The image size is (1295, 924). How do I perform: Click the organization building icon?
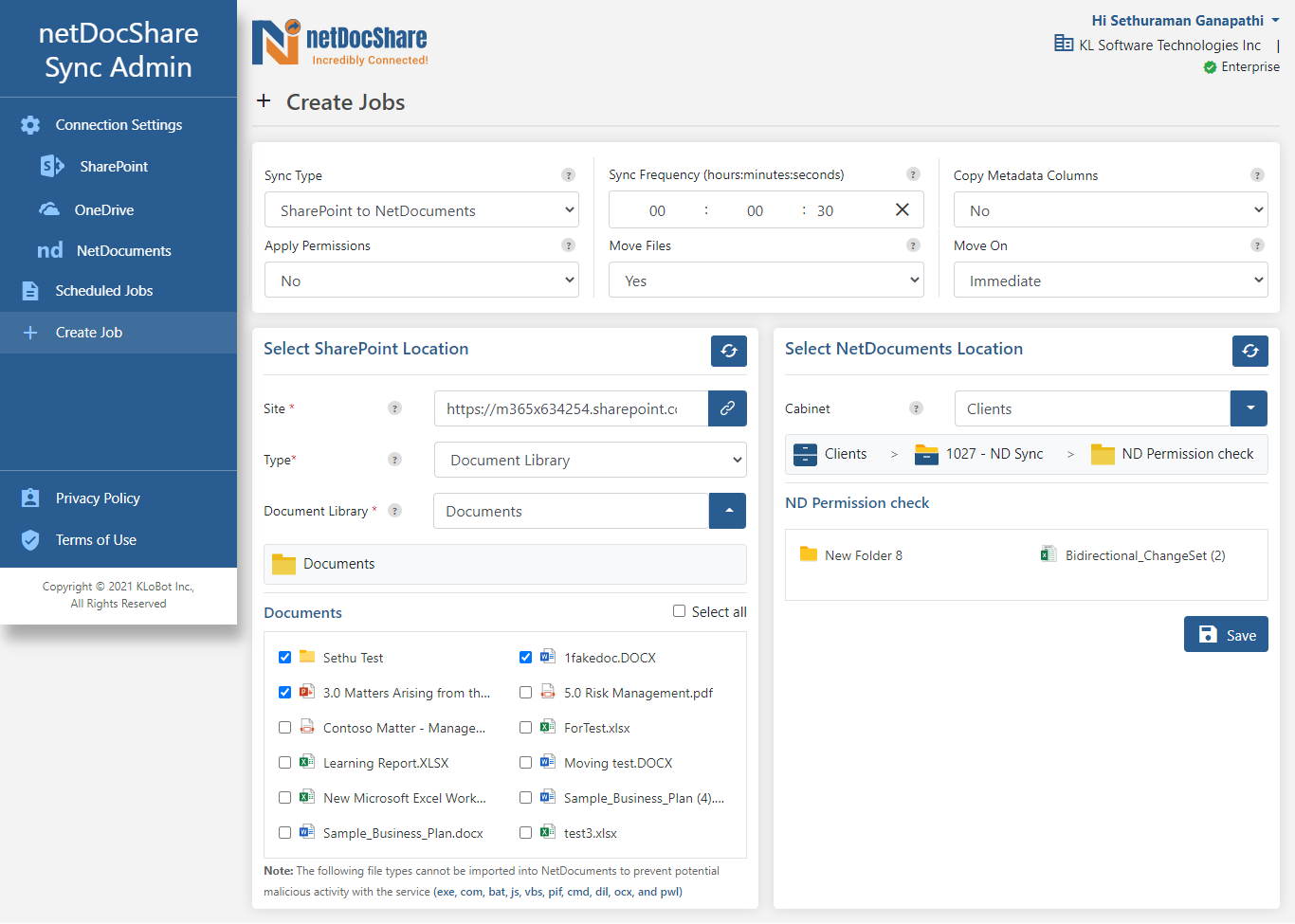(x=1064, y=44)
